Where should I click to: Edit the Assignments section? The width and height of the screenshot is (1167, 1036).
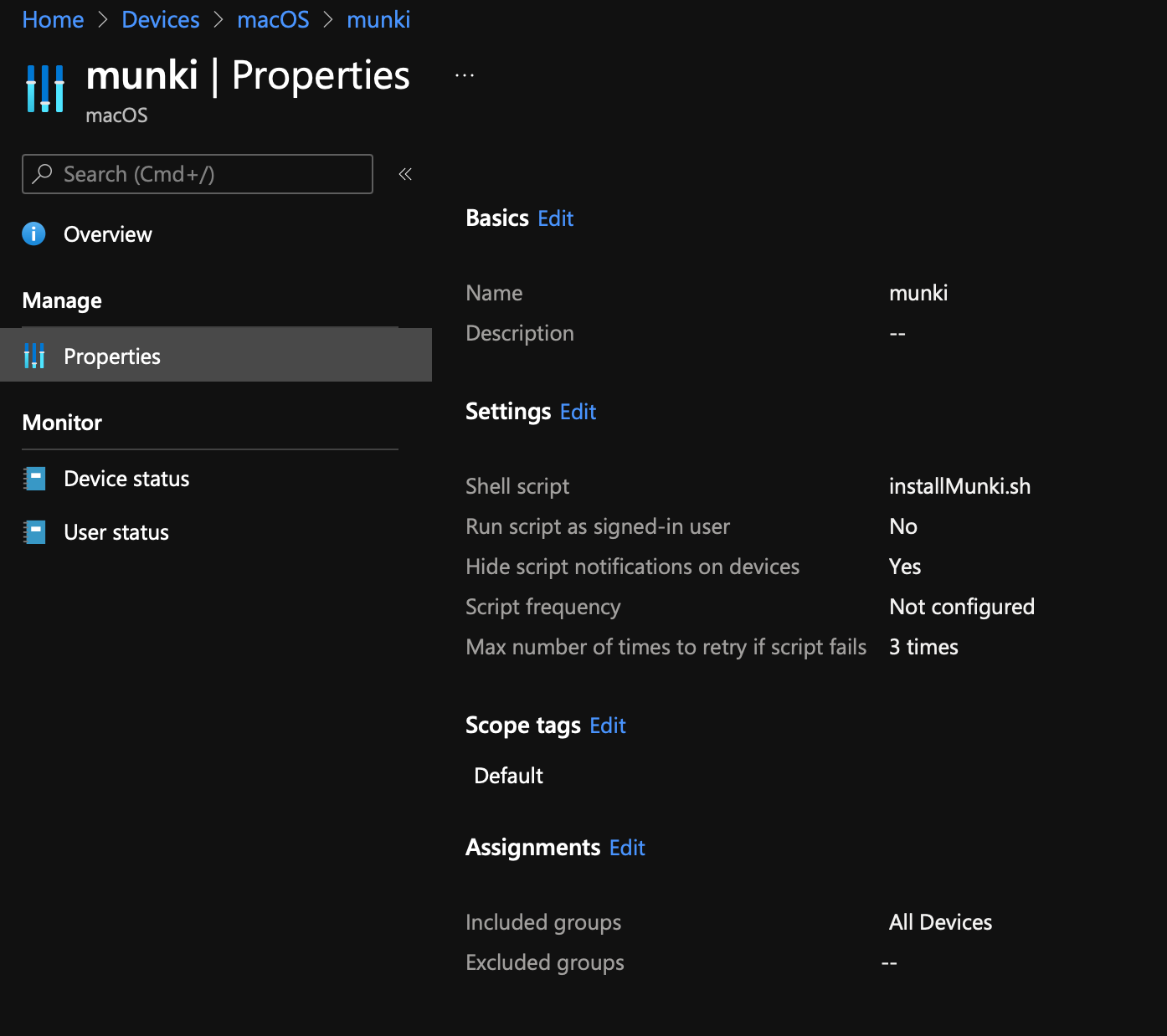(x=626, y=848)
